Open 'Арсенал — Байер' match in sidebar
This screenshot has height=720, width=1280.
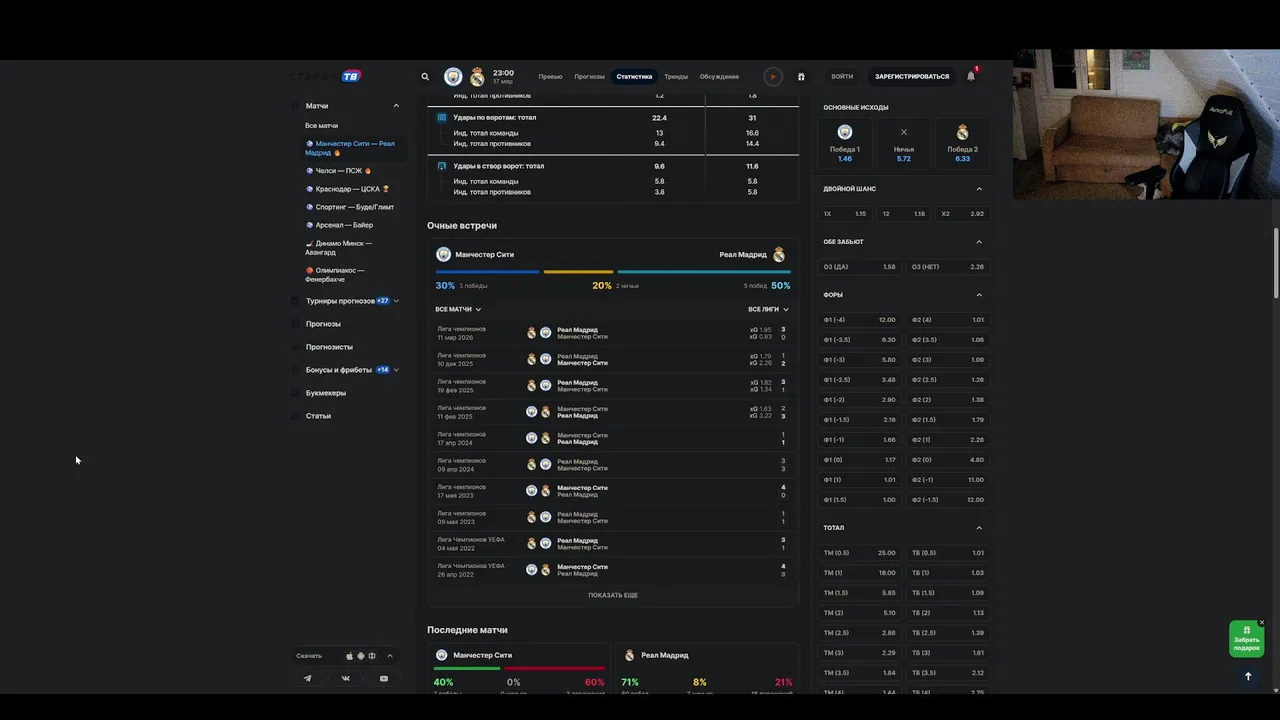pyautogui.click(x=340, y=225)
